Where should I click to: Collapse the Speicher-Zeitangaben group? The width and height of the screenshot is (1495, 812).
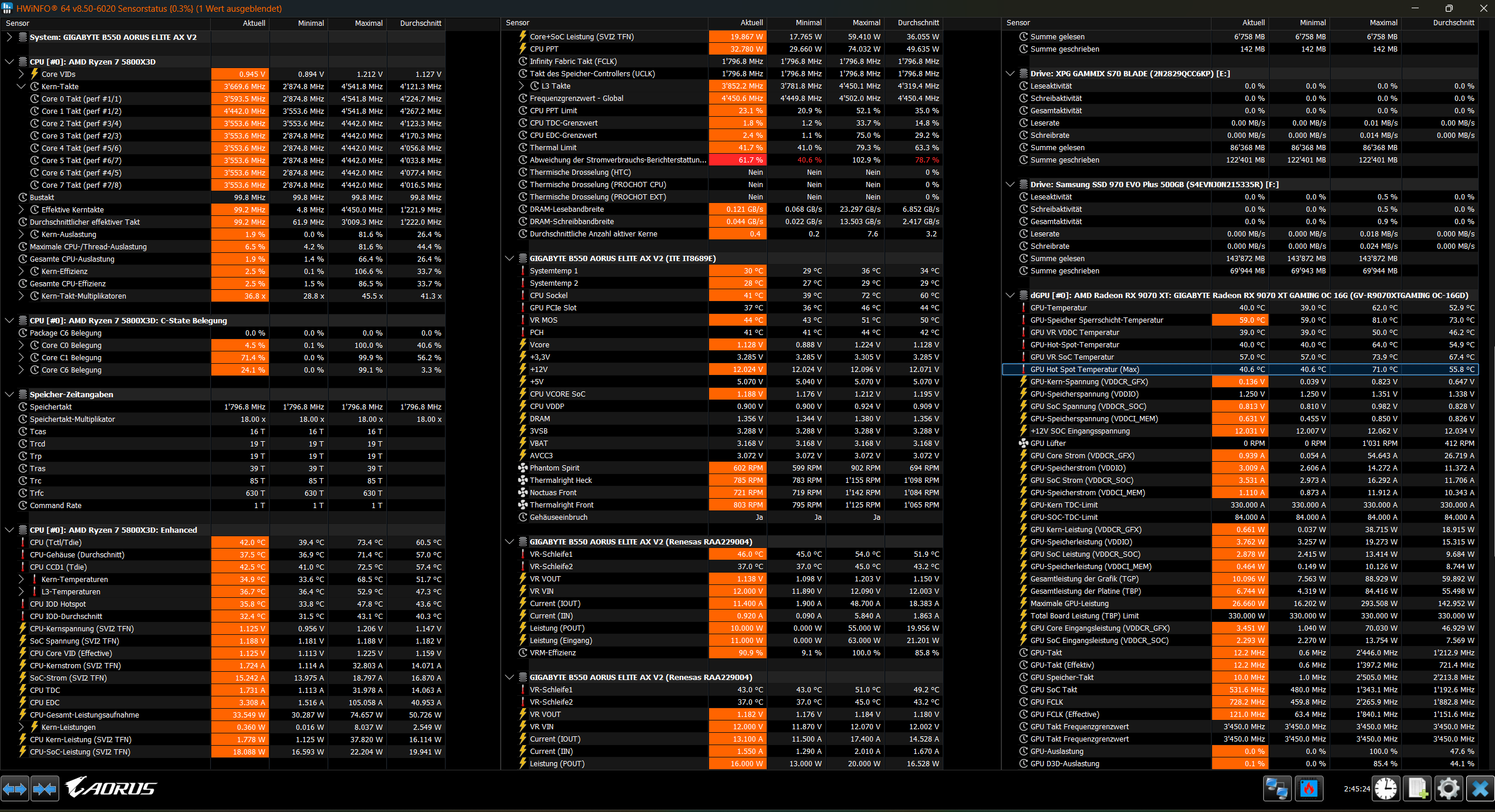tap(9, 394)
